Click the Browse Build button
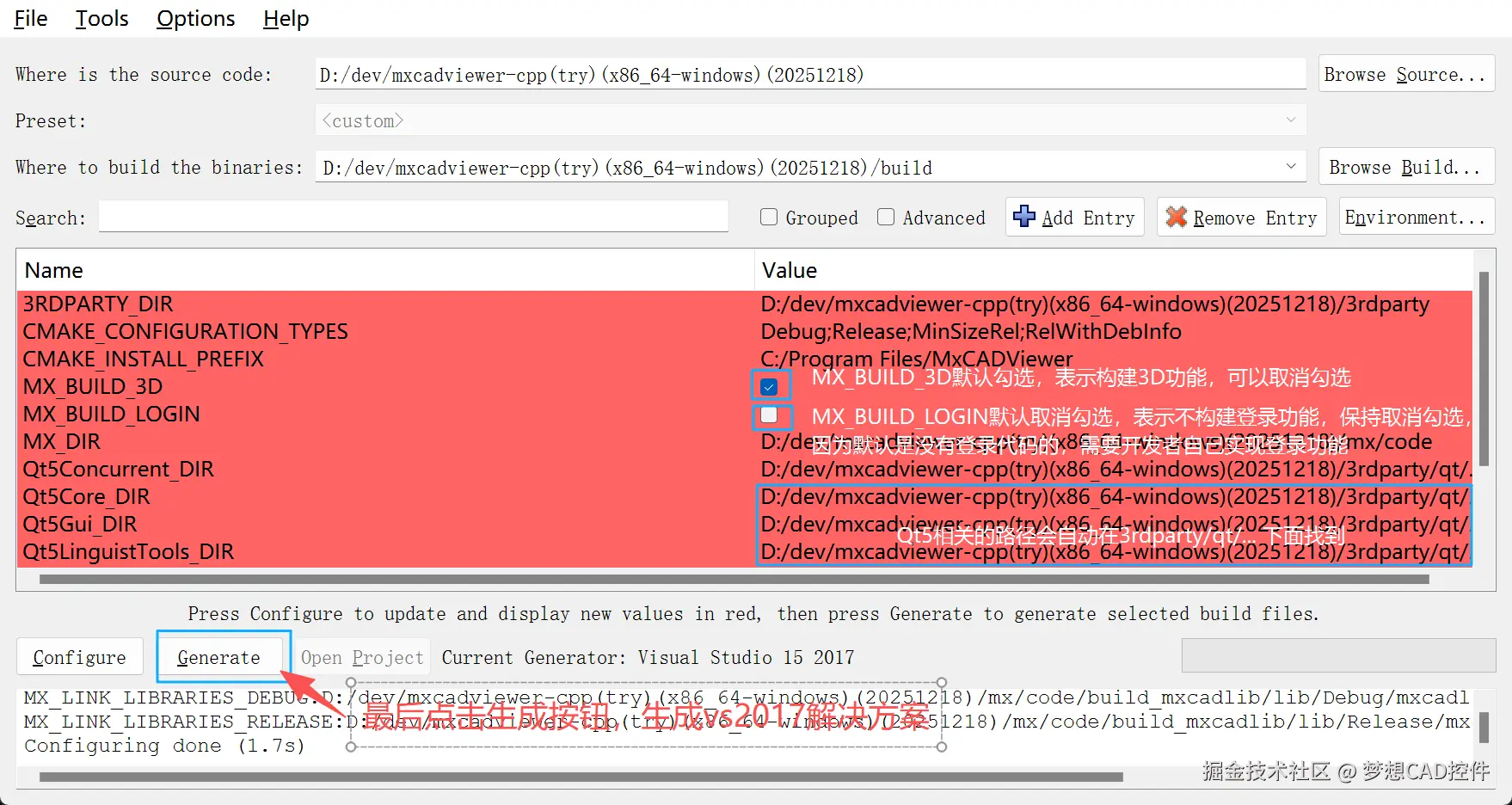This screenshot has width=1512, height=805. [1406, 167]
